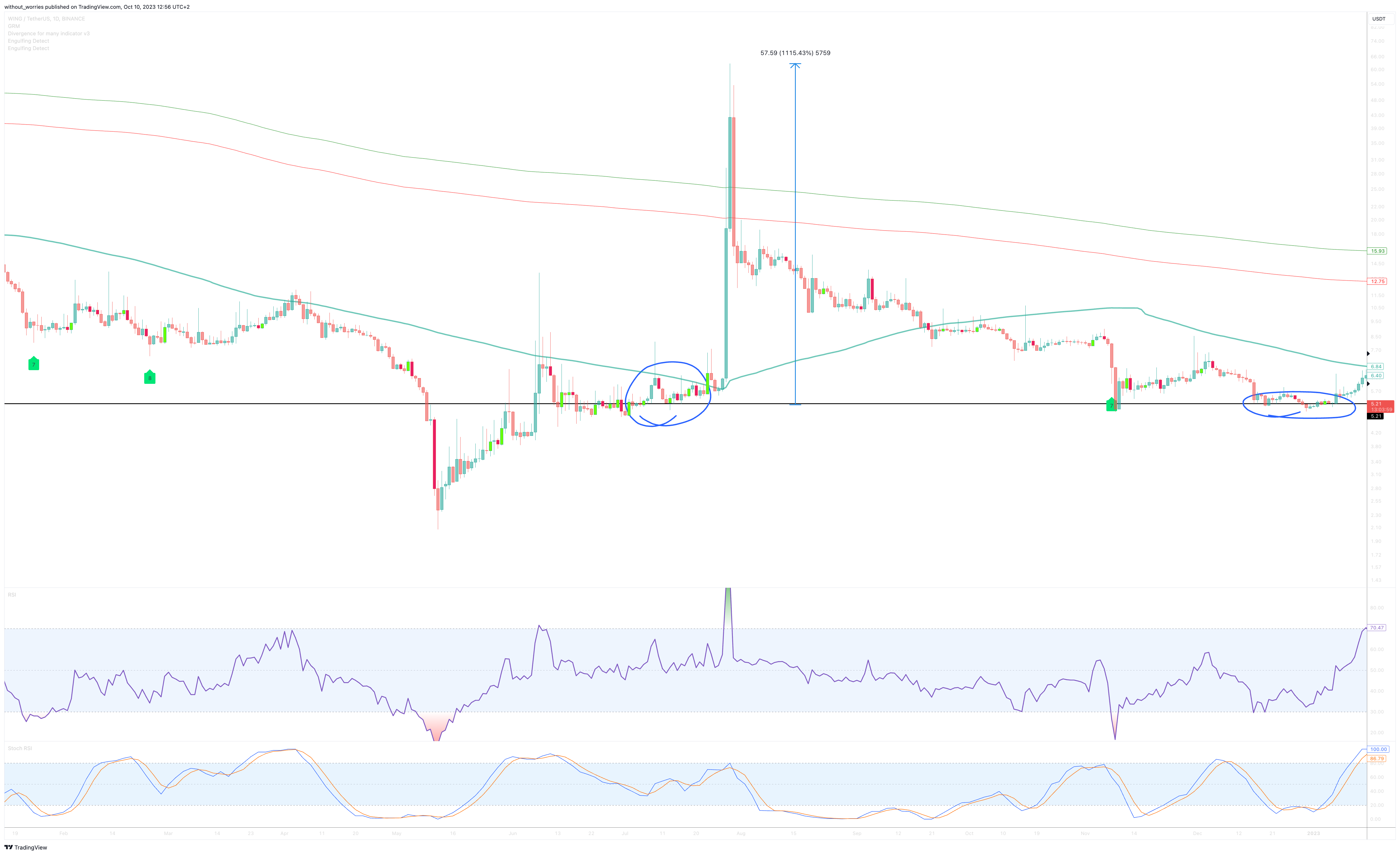
Task: Select 'Divergence for many indicator v3' legend
Action: [49, 34]
